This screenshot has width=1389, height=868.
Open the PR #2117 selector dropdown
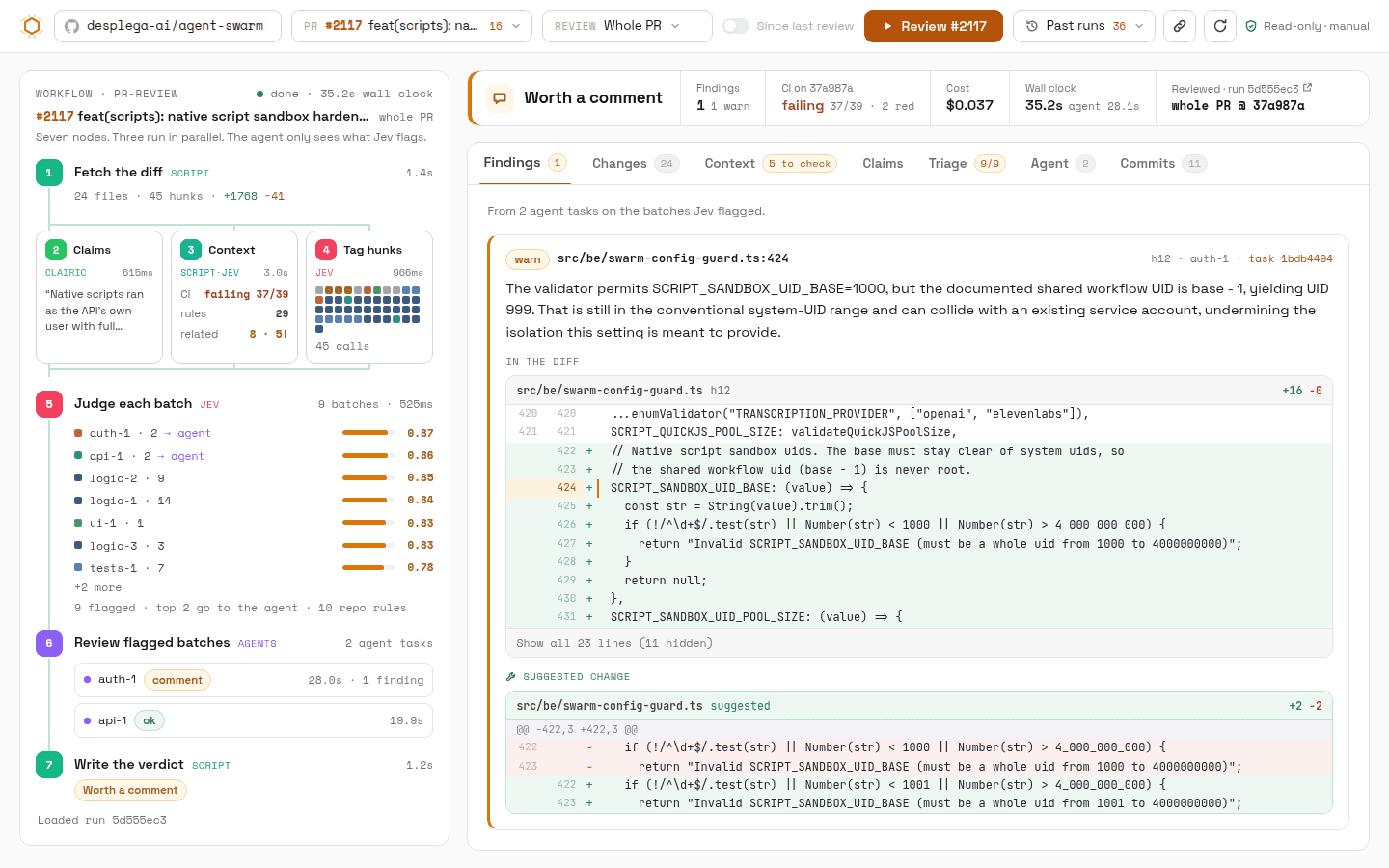pyautogui.click(x=412, y=26)
